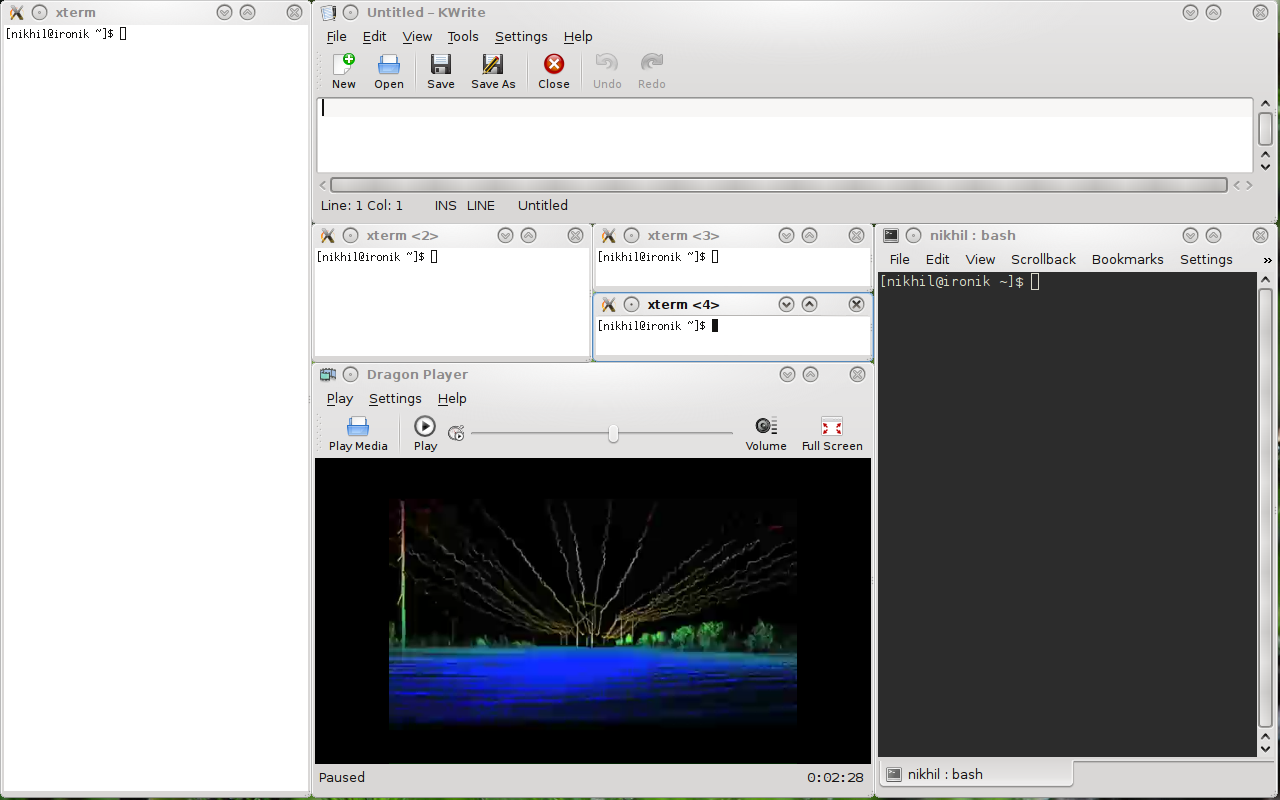Open the KWrite window menu icon
Viewport: 1280px width, 800px height.
click(x=328, y=13)
